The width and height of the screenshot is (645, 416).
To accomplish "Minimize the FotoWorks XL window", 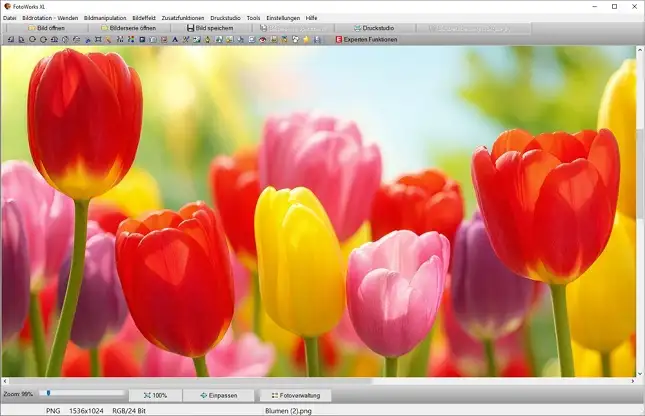I will click(x=595, y=7).
